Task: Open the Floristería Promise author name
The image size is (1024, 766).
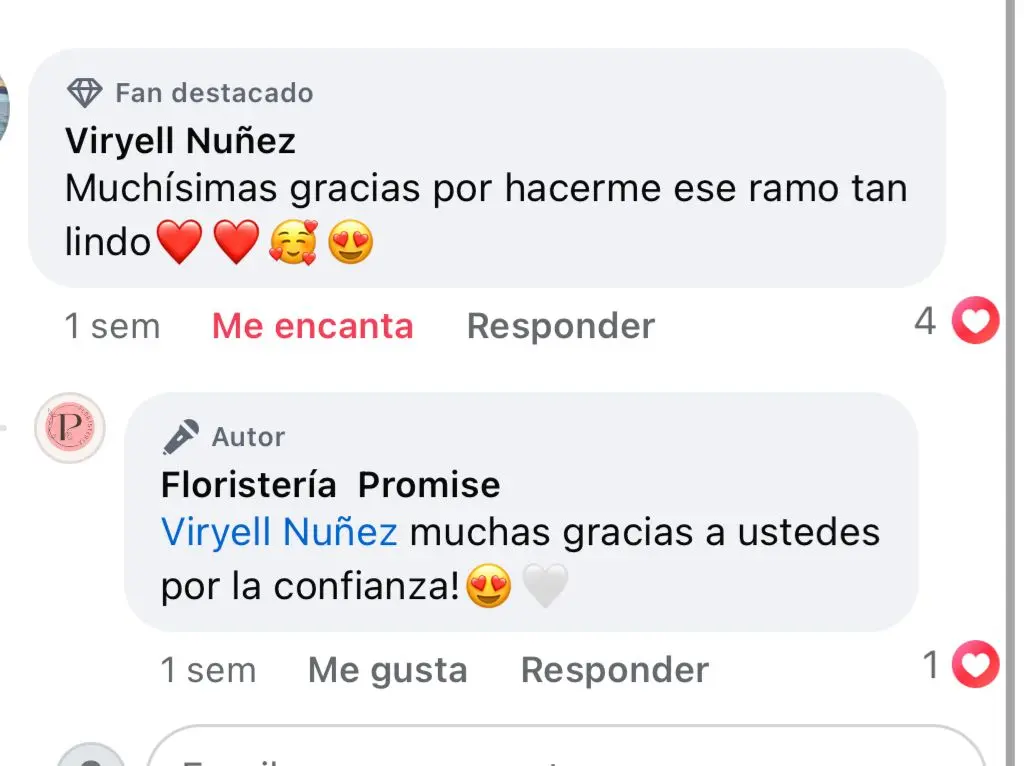Action: click(330, 485)
